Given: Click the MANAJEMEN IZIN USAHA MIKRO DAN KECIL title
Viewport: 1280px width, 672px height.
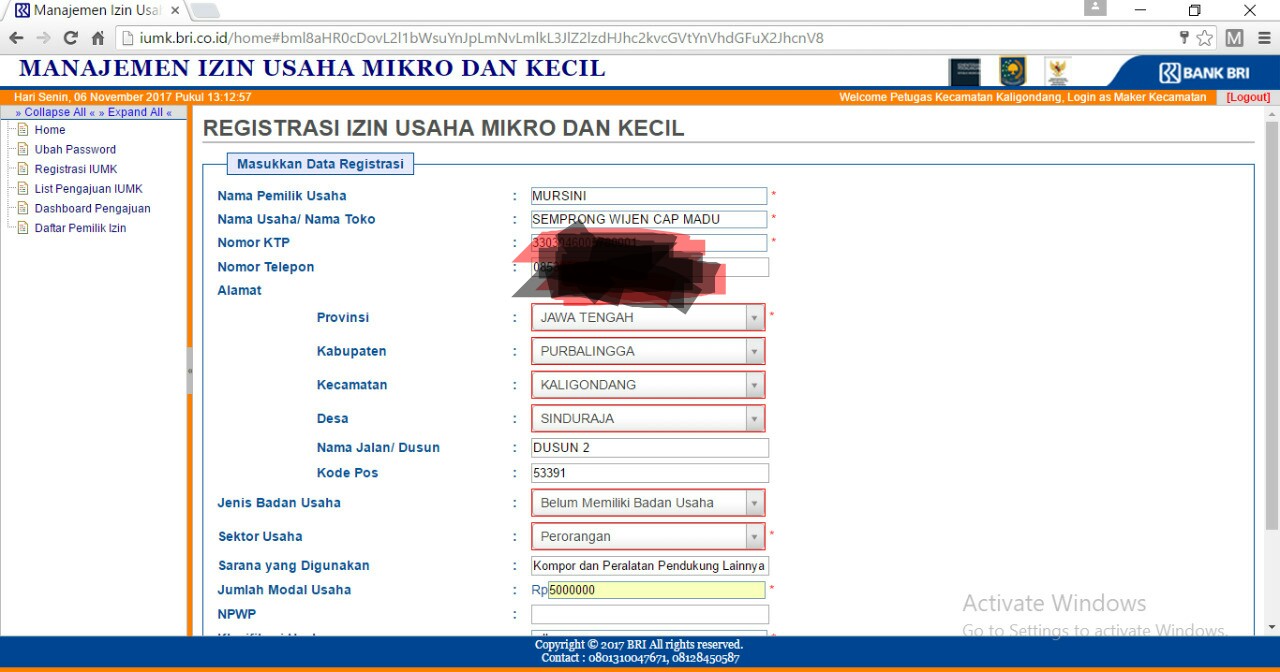Looking at the screenshot, I should click(312, 69).
